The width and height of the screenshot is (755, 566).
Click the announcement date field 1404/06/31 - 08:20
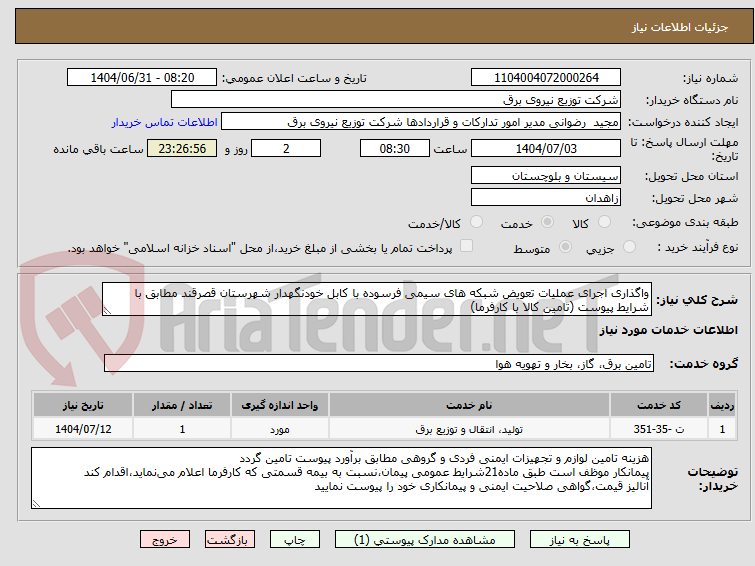(142, 78)
